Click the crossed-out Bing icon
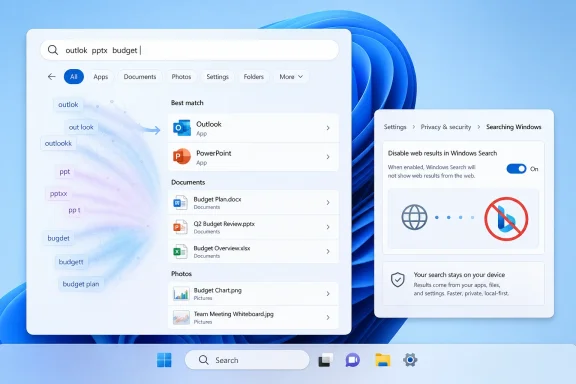This screenshot has height=384, width=576. 506,219
